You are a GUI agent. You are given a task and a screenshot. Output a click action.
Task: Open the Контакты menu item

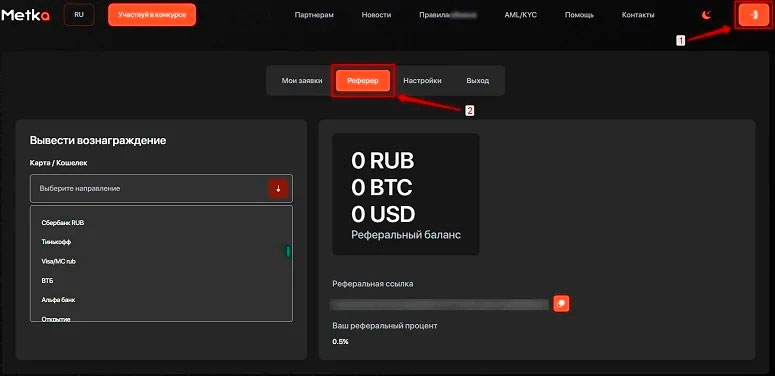pos(638,15)
